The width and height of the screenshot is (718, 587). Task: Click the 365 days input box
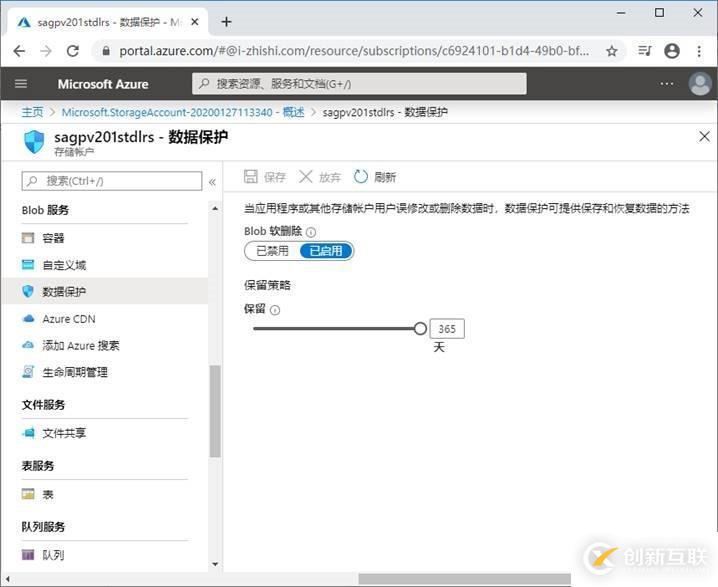(447, 329)
